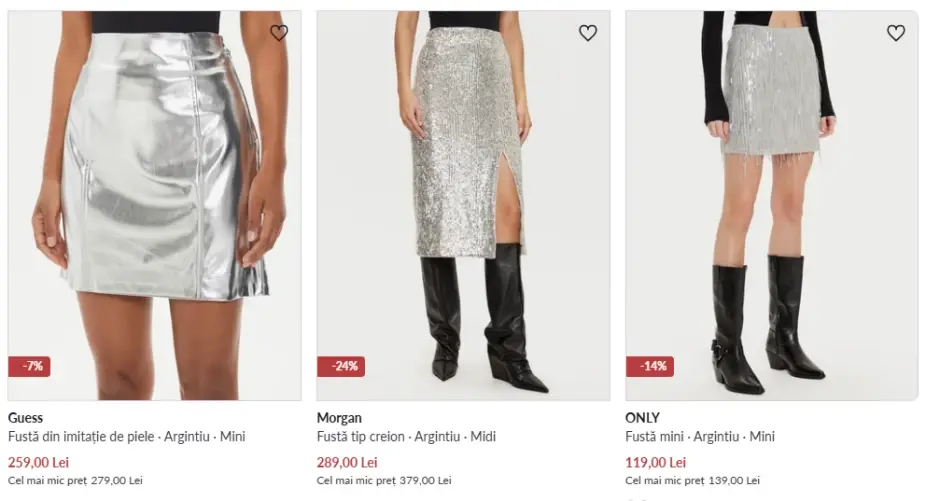Open "Fustă mini · Argintiu · Mini" title
This screenshot has width=940, height=501.
coord(699,437)
